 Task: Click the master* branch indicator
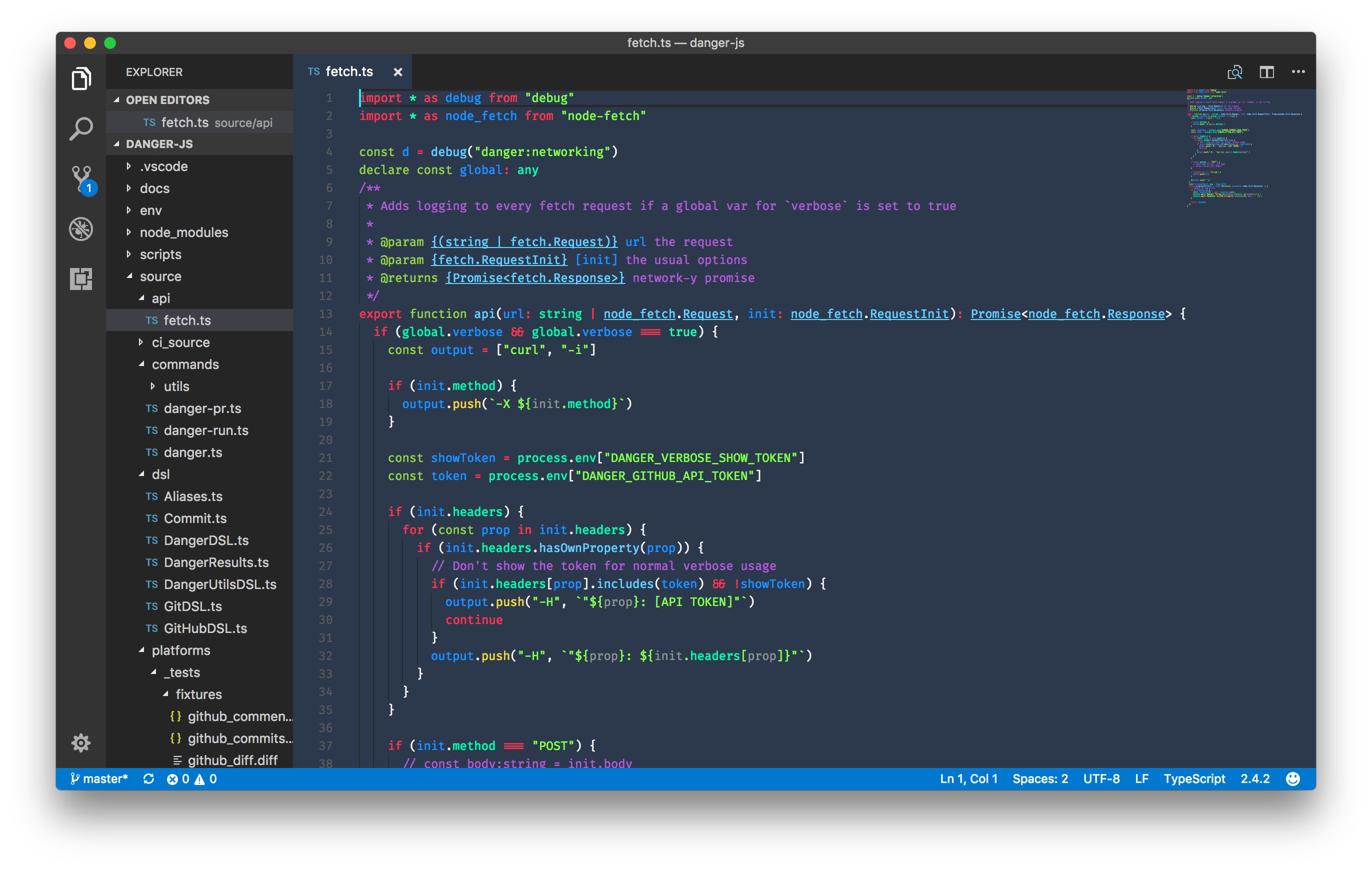[106, 778]
